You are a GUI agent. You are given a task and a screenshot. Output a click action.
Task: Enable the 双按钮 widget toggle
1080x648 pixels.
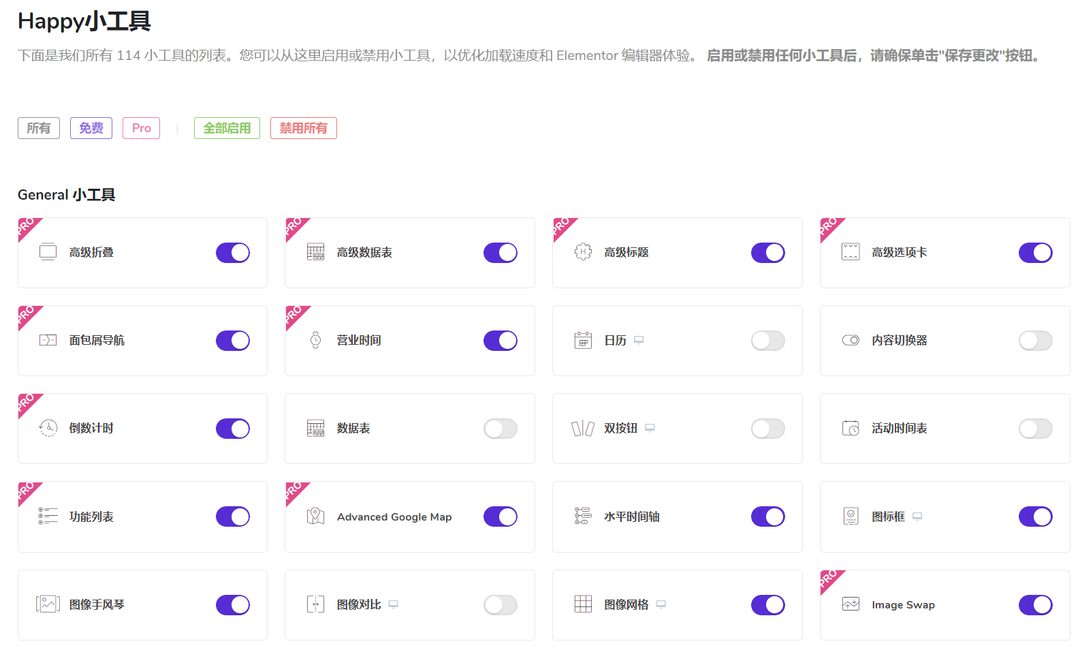[768, 428]
